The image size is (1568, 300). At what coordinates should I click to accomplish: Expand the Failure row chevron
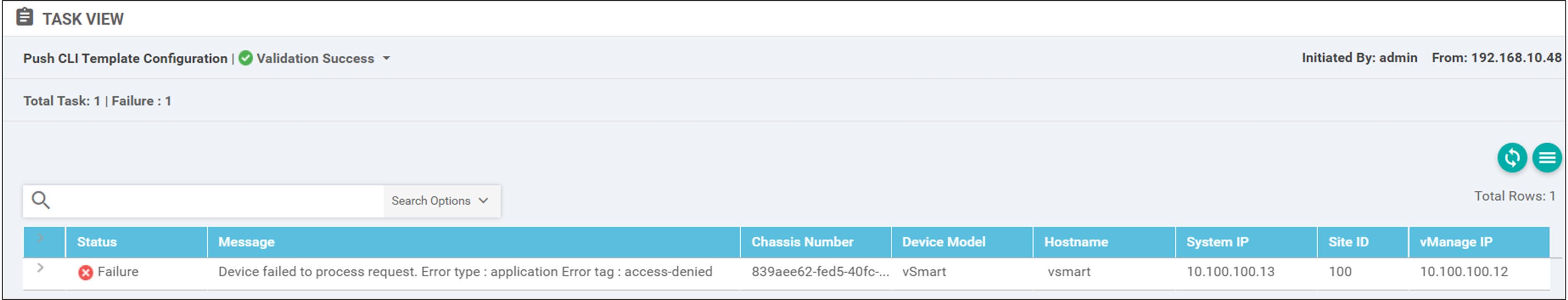(40, 268)
